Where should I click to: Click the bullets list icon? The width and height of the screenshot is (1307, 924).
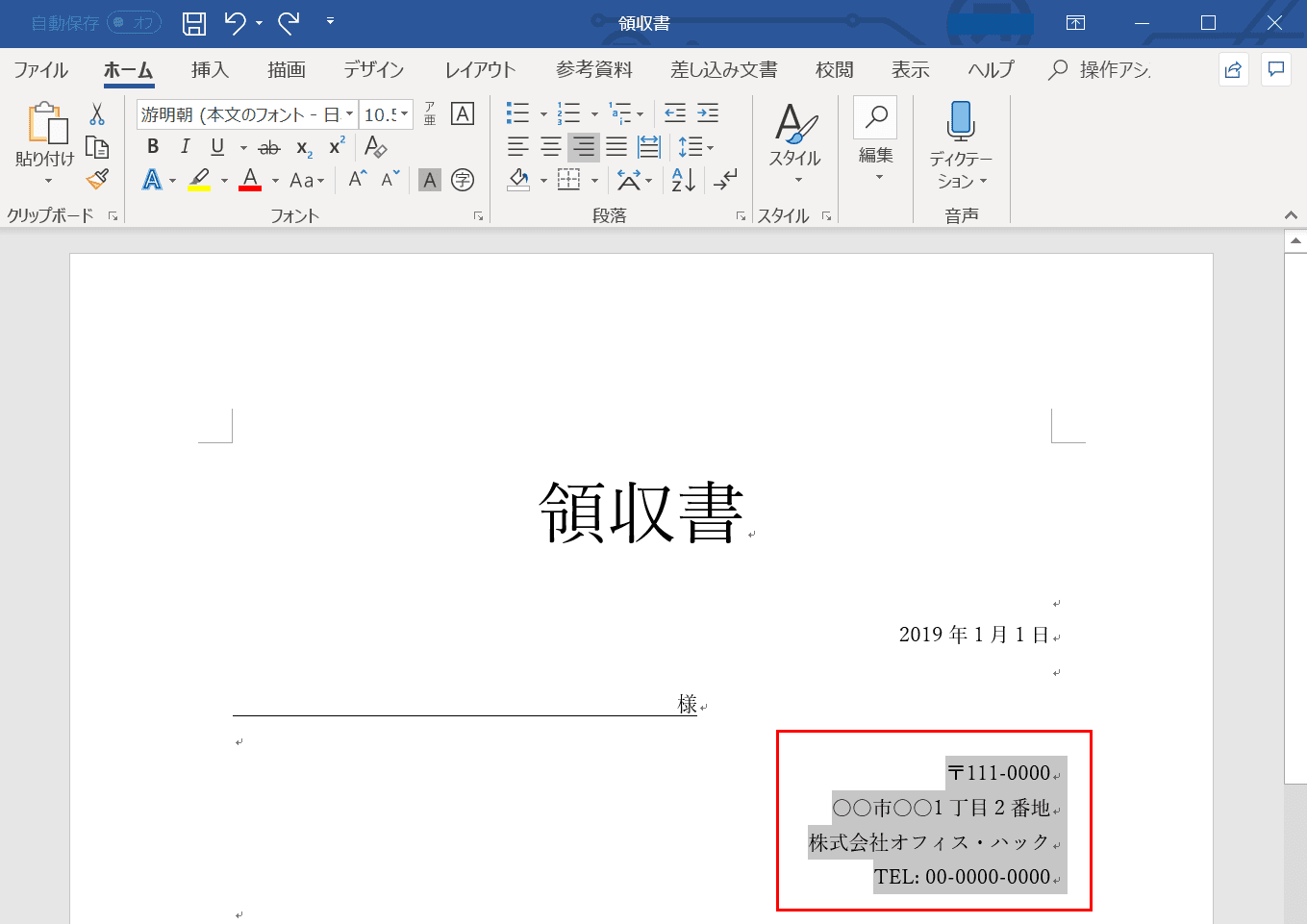pyautogui.click(x=517, y=113)
